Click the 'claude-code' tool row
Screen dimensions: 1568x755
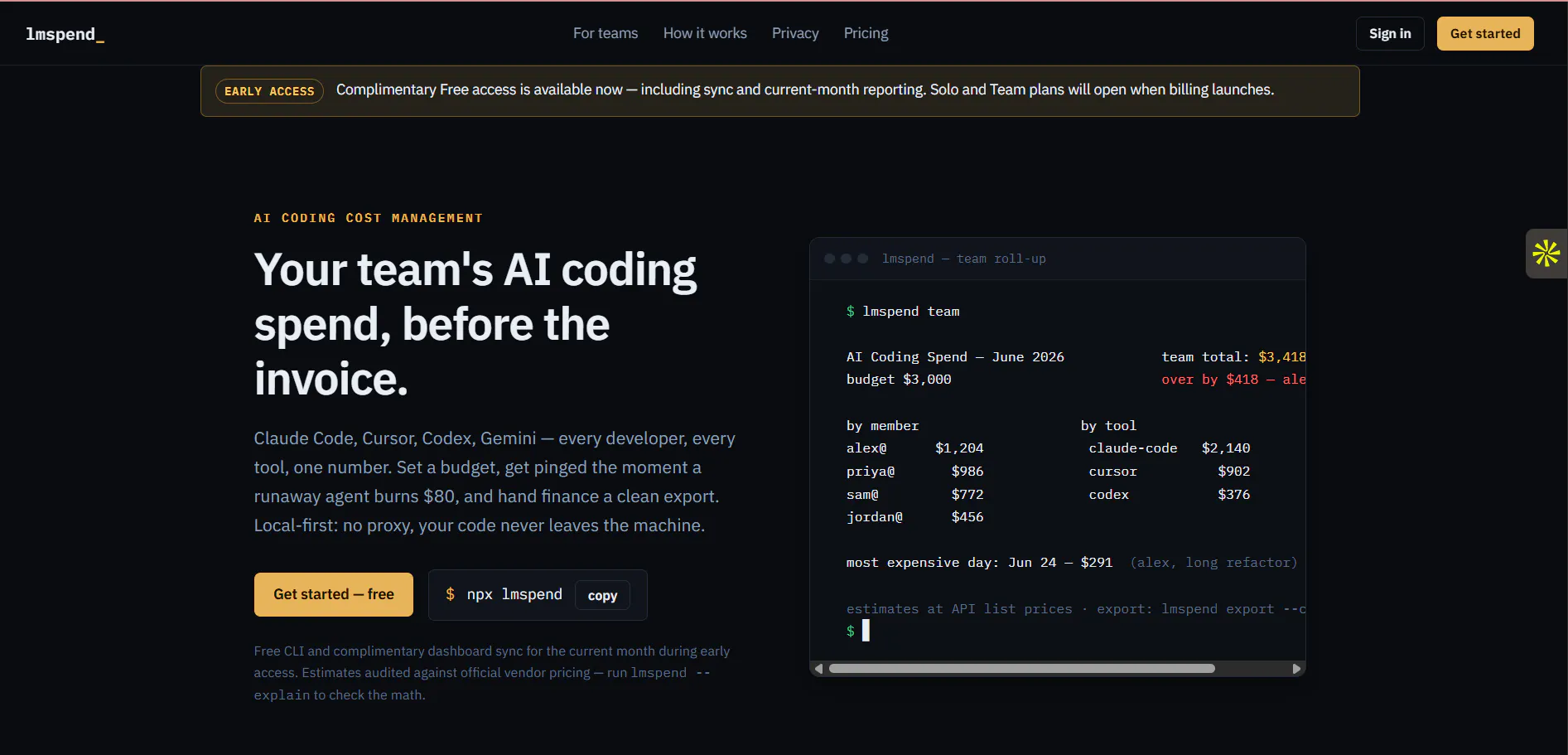point(1170,448)
